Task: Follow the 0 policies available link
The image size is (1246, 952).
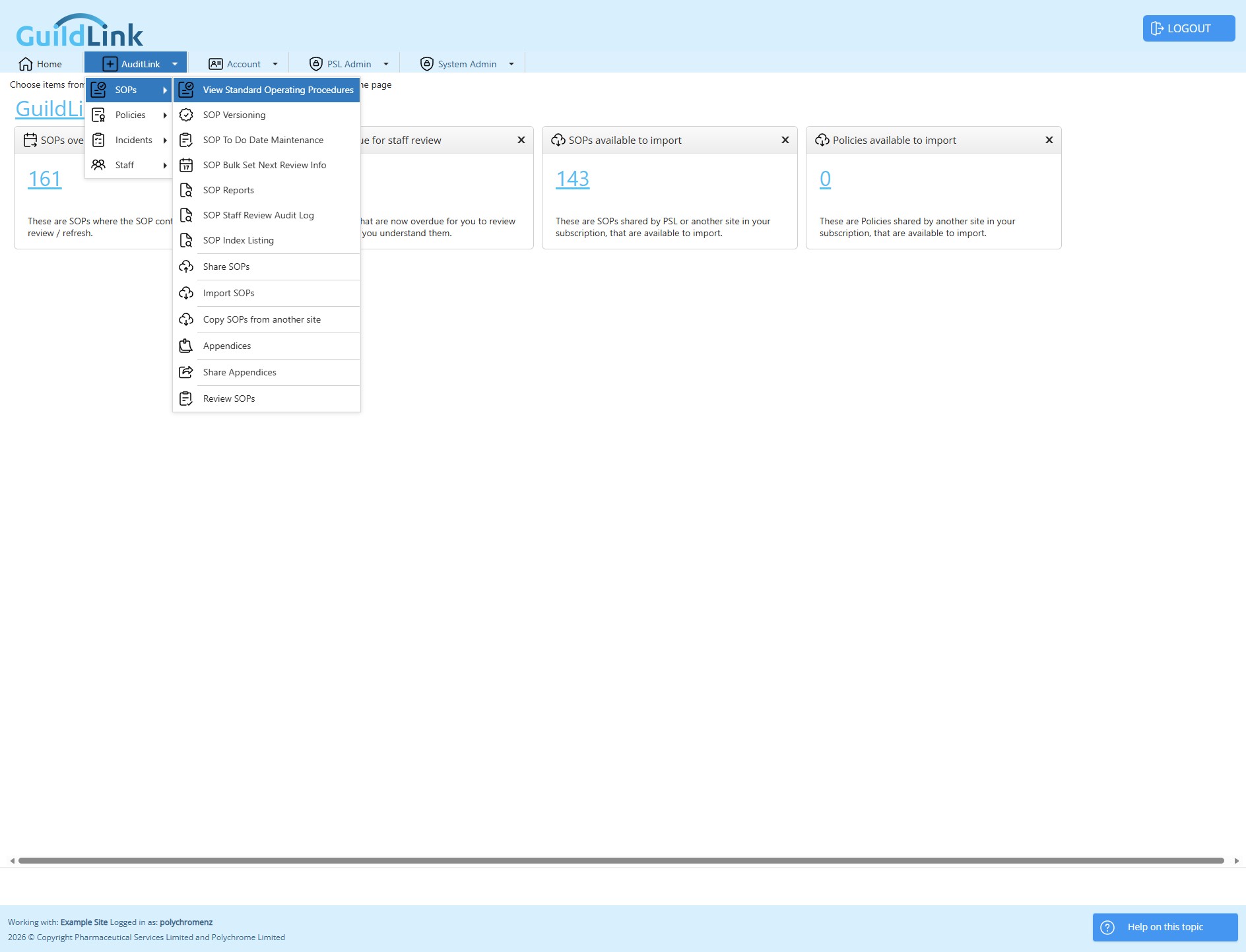Action: (825, 179)
